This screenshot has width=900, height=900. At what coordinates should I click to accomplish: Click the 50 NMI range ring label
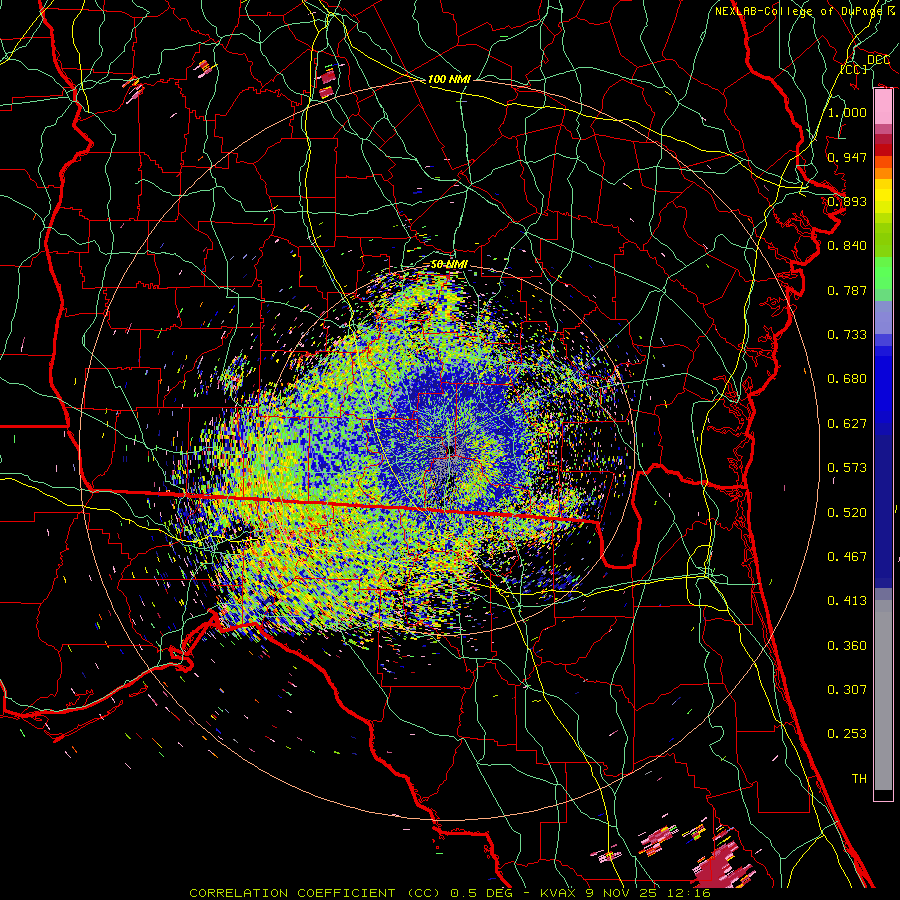pyautogui.click(x=449, y=264)
